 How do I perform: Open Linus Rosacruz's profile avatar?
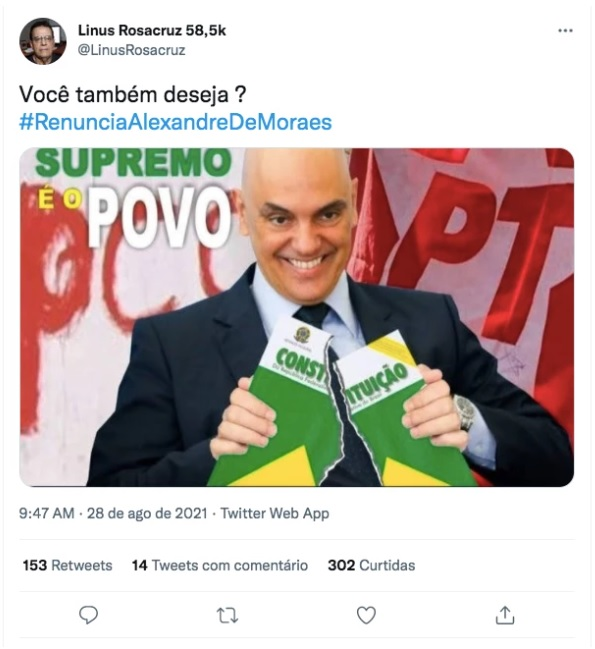click(43, 41)
